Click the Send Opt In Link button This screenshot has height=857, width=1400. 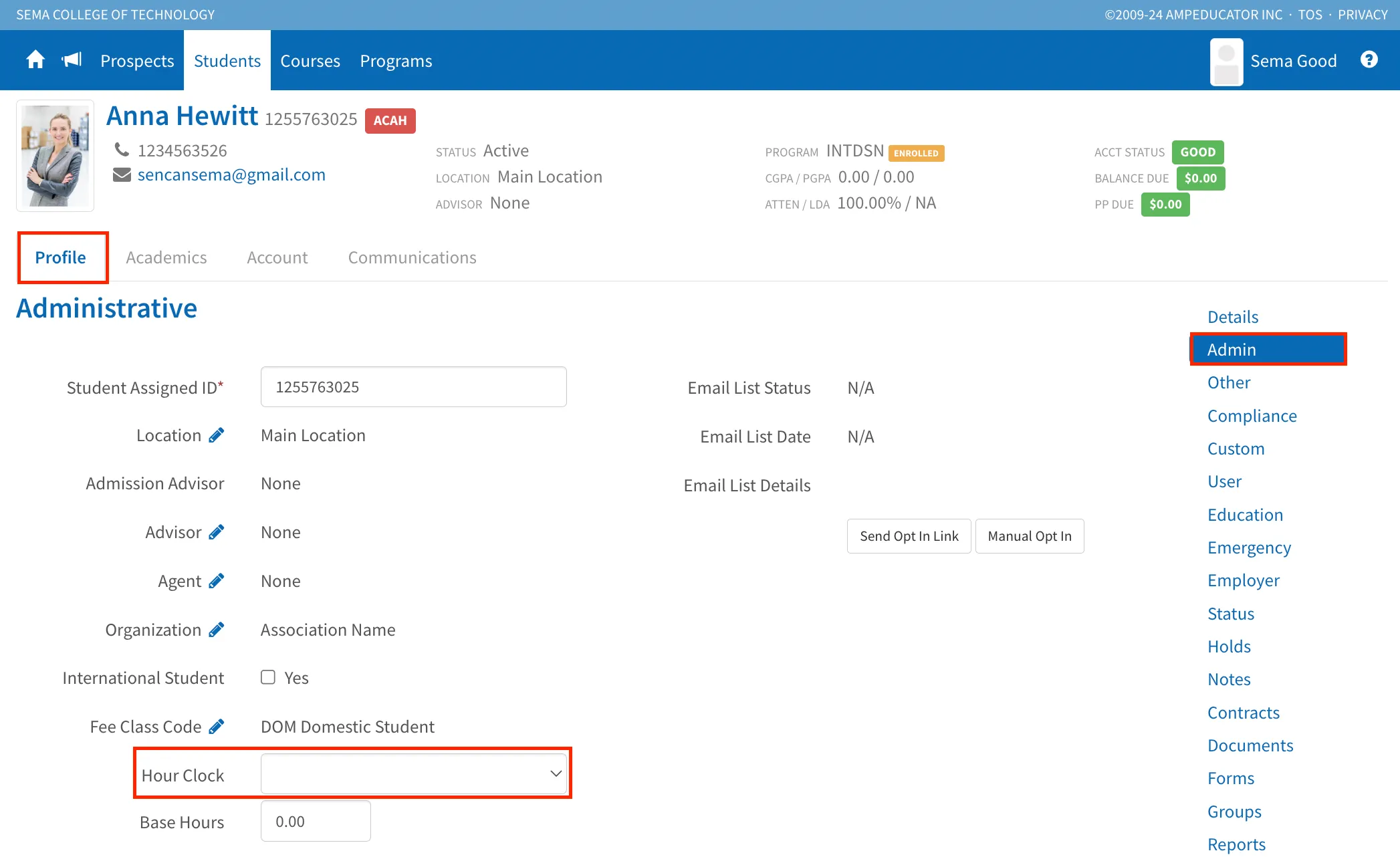pos(909,536)
